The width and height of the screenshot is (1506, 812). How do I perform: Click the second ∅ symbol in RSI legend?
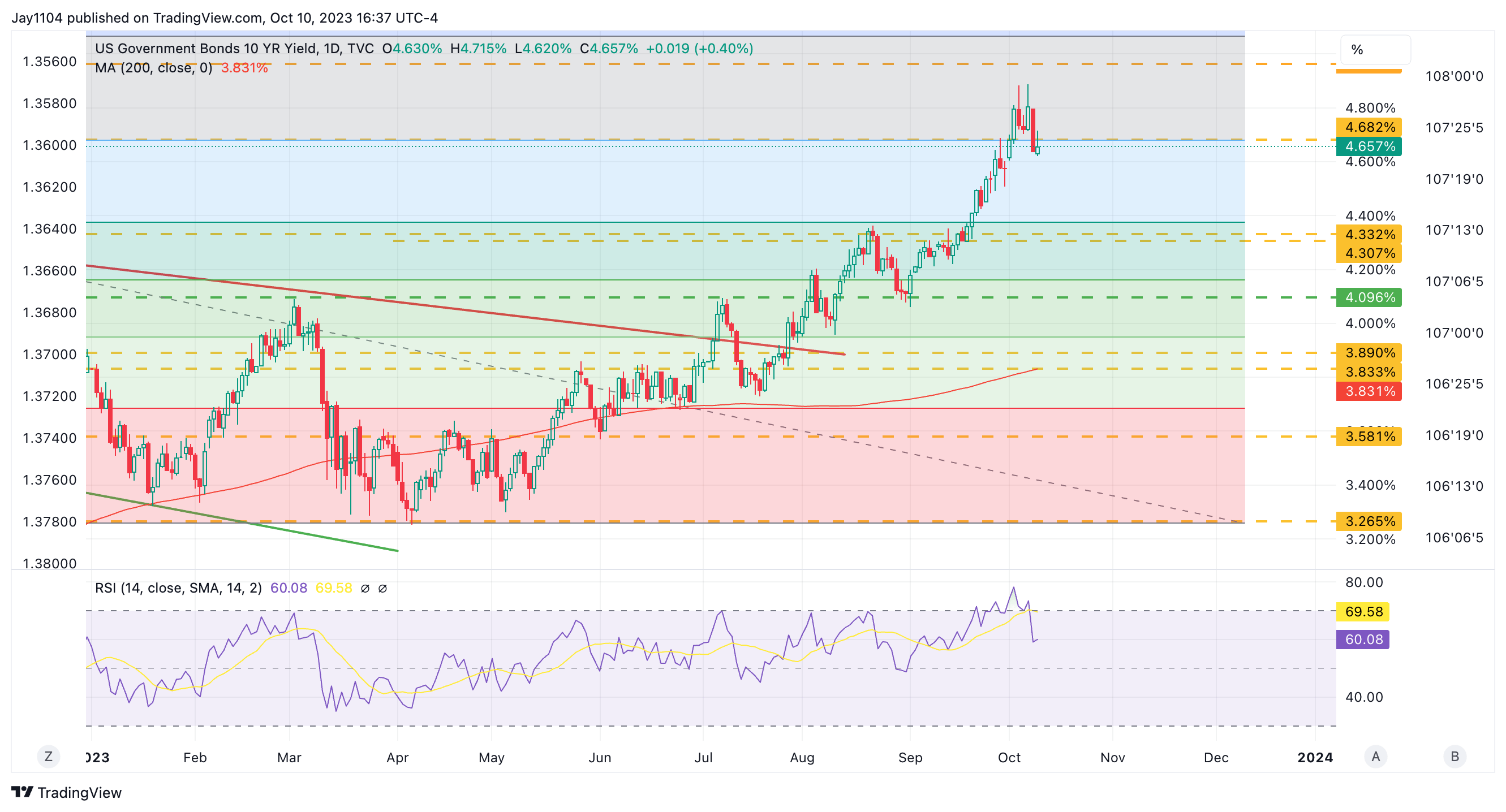pyautogui.click(x=382, y=588)
